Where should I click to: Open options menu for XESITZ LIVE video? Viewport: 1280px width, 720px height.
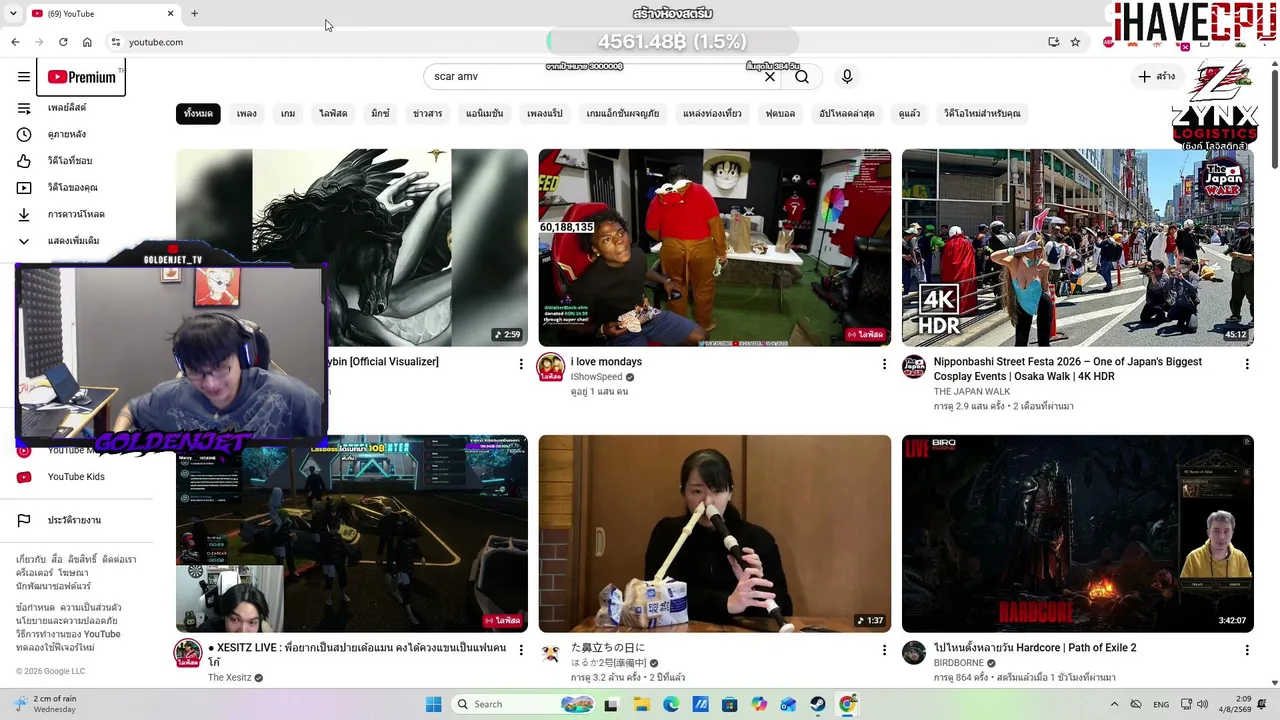(521, 650)
